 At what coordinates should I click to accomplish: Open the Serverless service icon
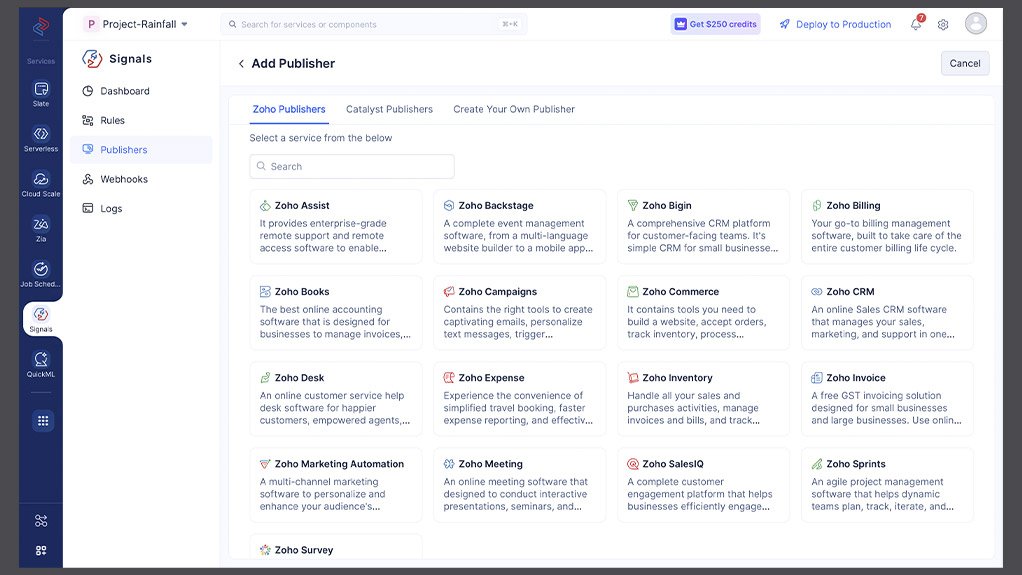(41, 134)
